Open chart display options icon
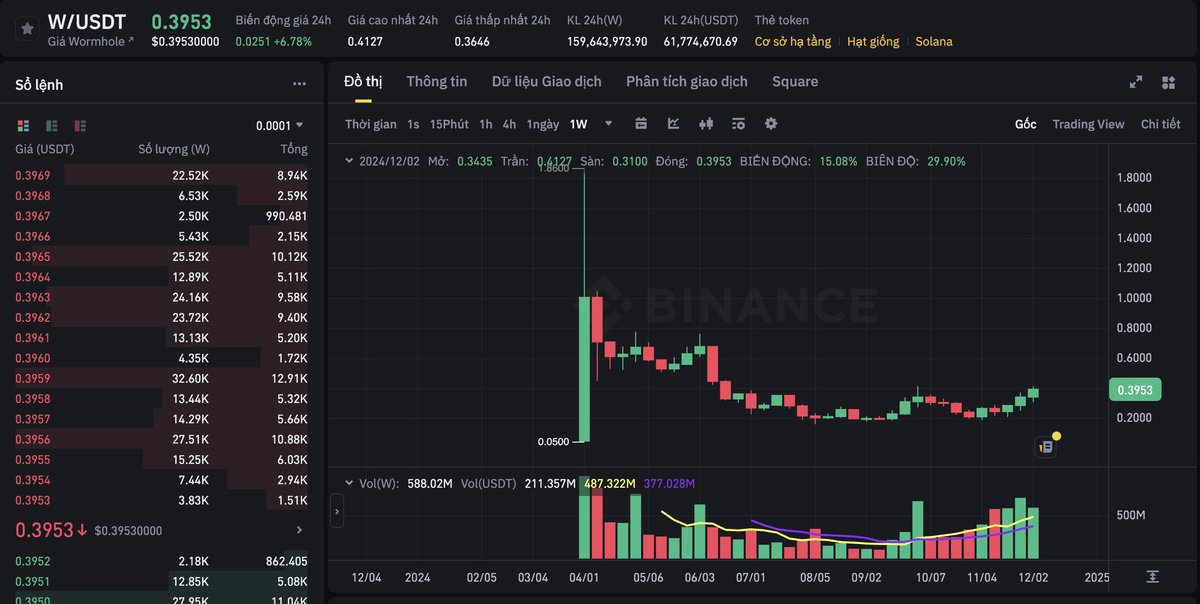The image size is (1200, 604). [x=739, y=124]
